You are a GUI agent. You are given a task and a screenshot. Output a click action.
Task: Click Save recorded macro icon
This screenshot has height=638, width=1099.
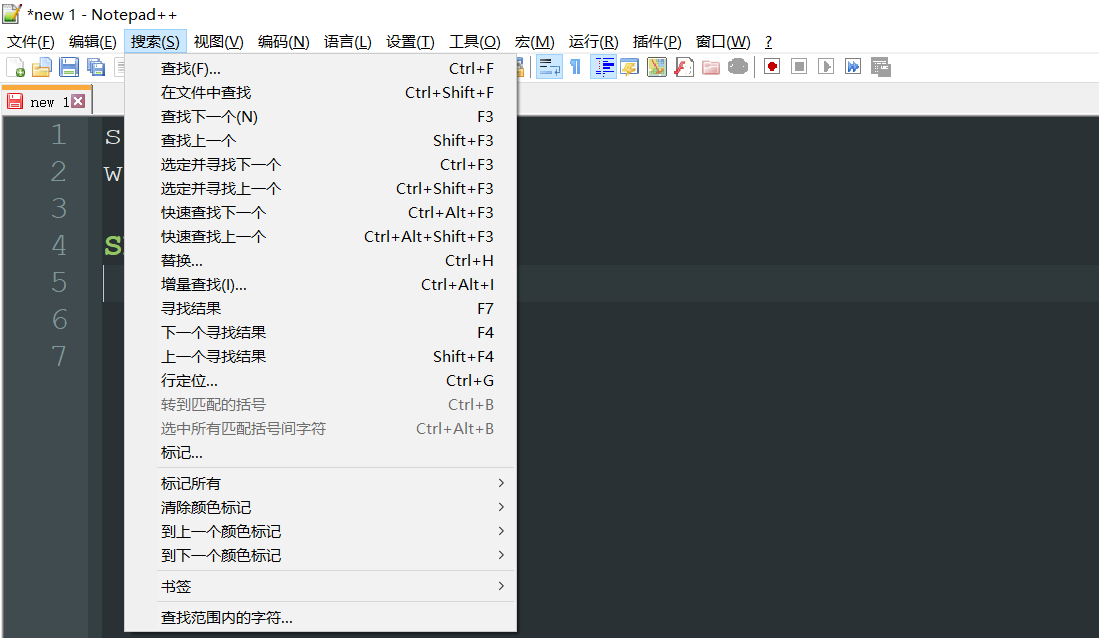click(880, 67)
